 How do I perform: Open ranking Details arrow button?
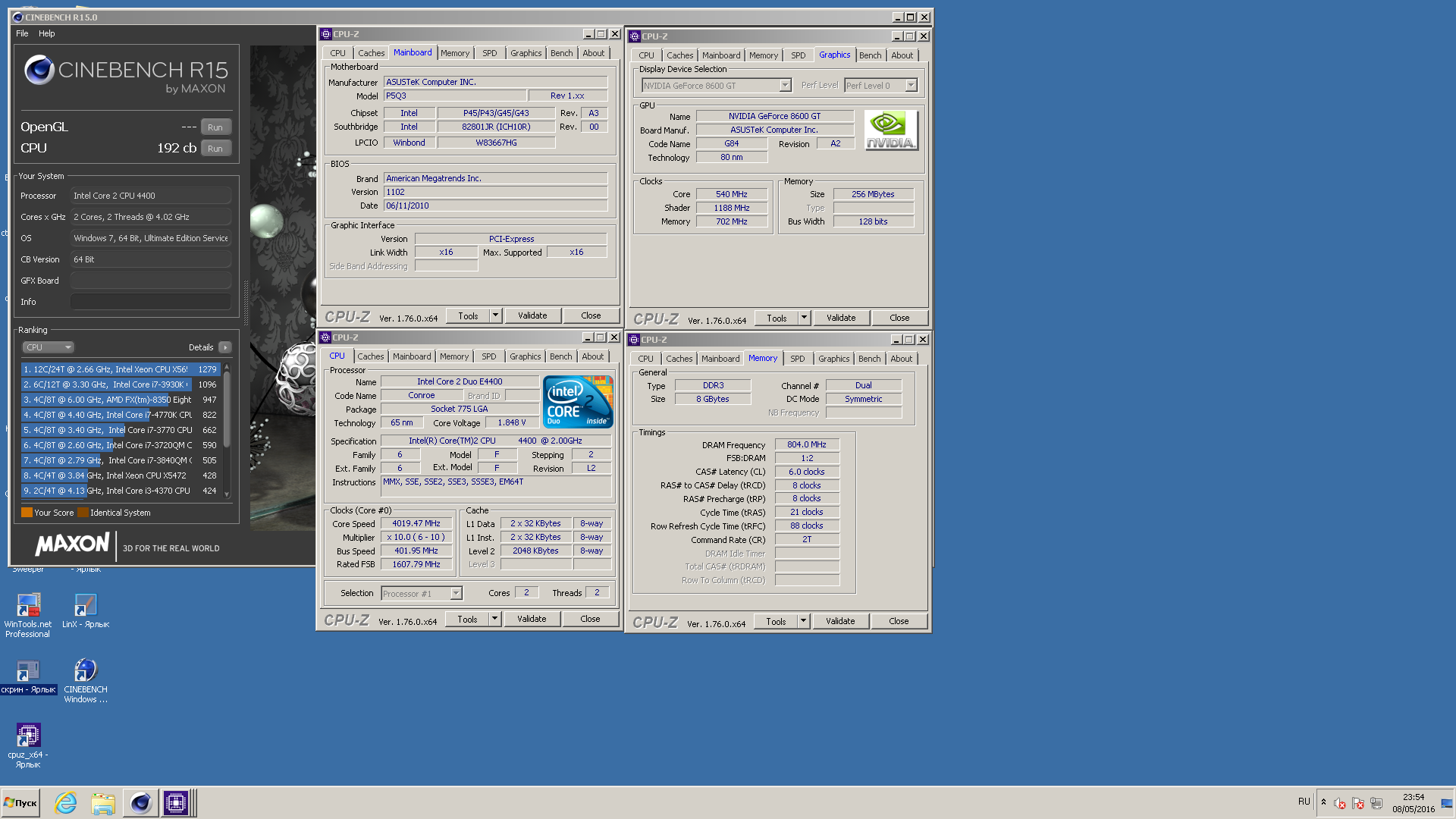(x=225, y=347)
